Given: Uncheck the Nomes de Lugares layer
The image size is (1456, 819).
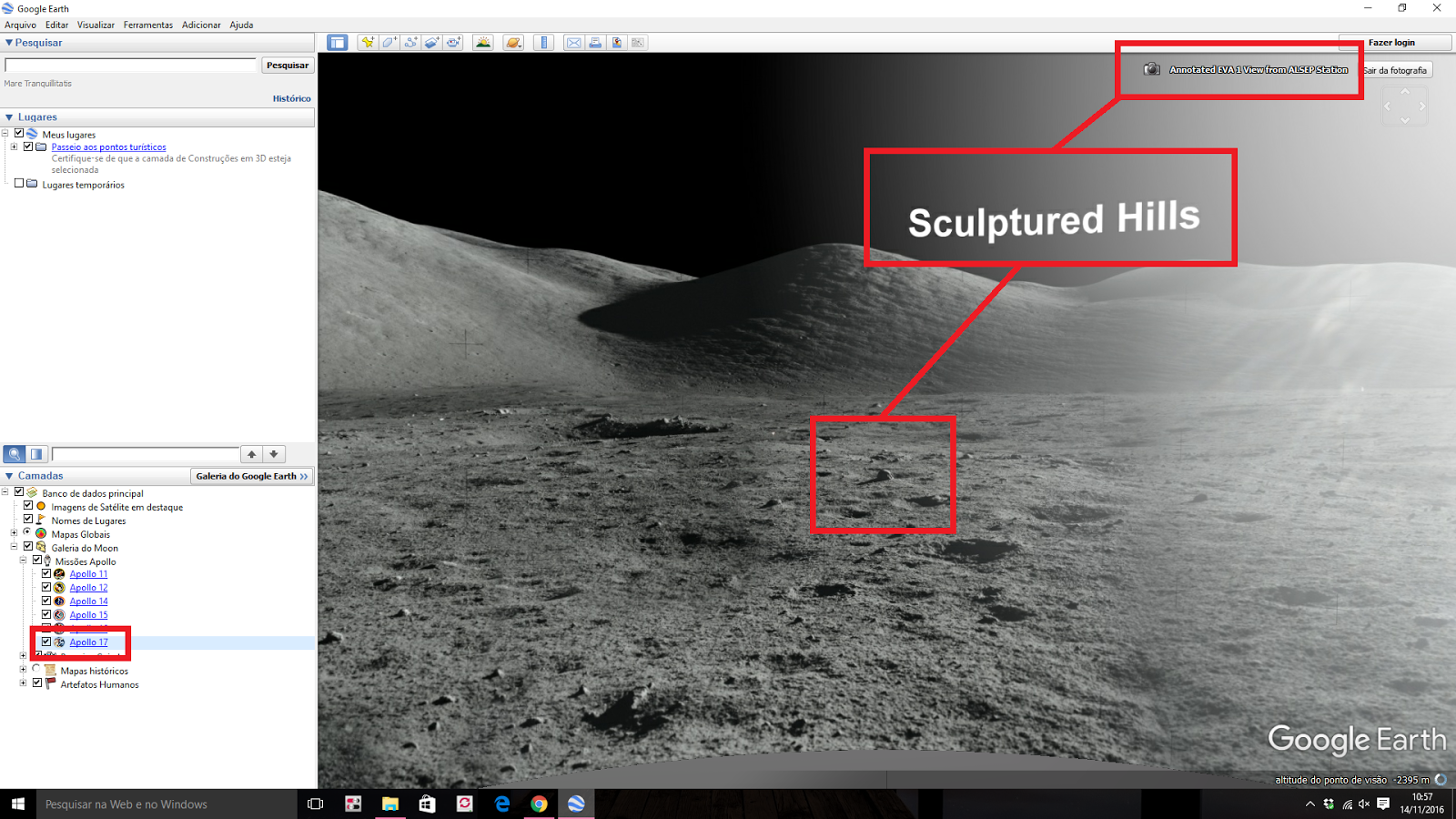Looking at the screenshot, I should [x=28, y=520].
